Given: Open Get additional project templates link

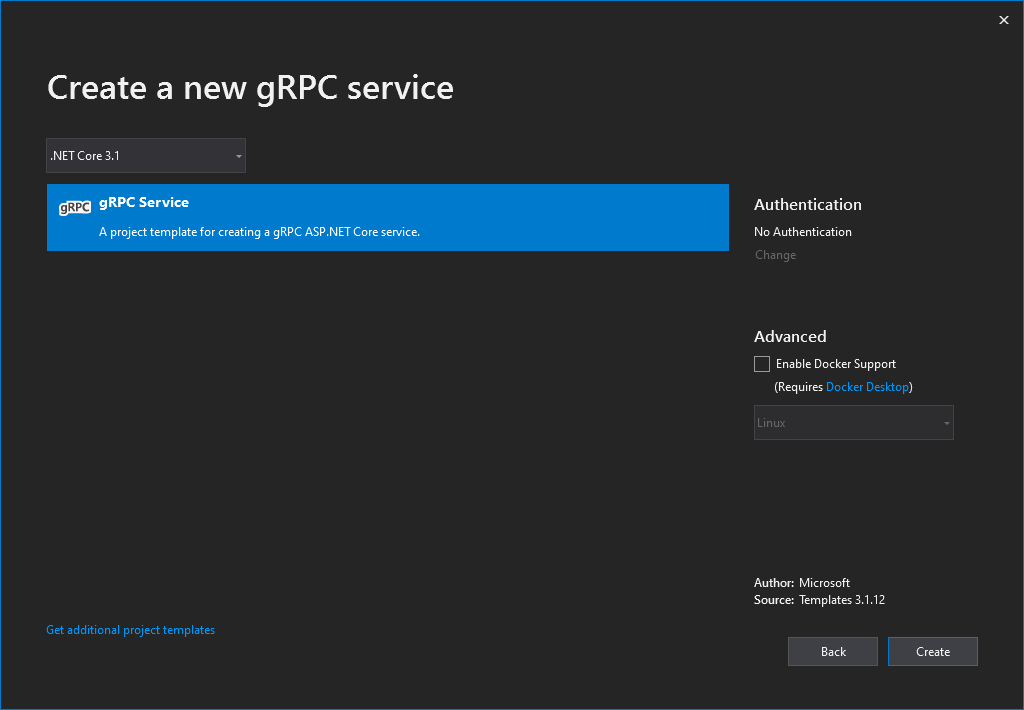Looking at the screenshot, I should 131,630.
